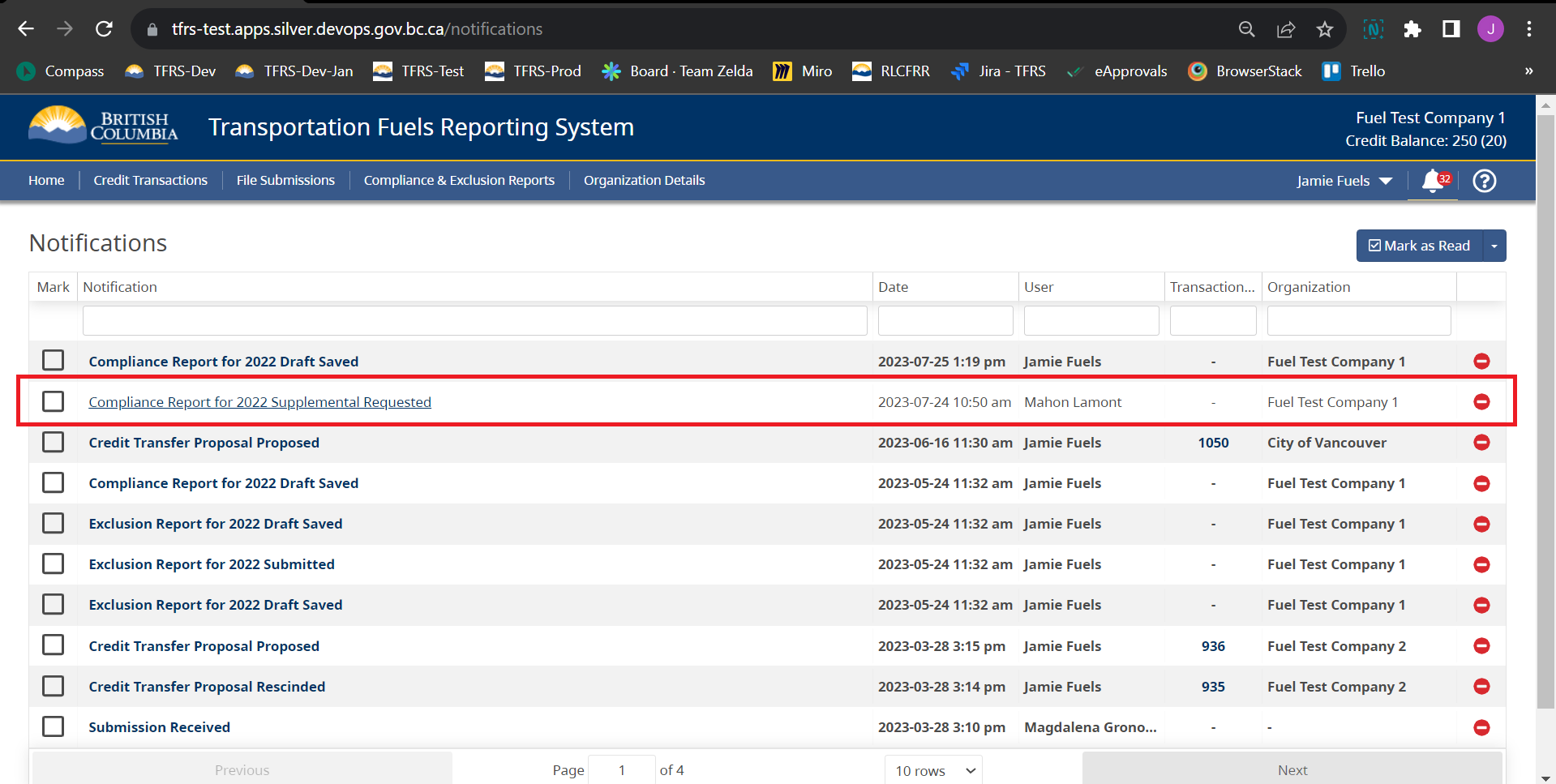Image resolution: width=1556 pixels, height=784 pixels.
Task: Open the Submission Received notification link
Action: tap(160, 727)
